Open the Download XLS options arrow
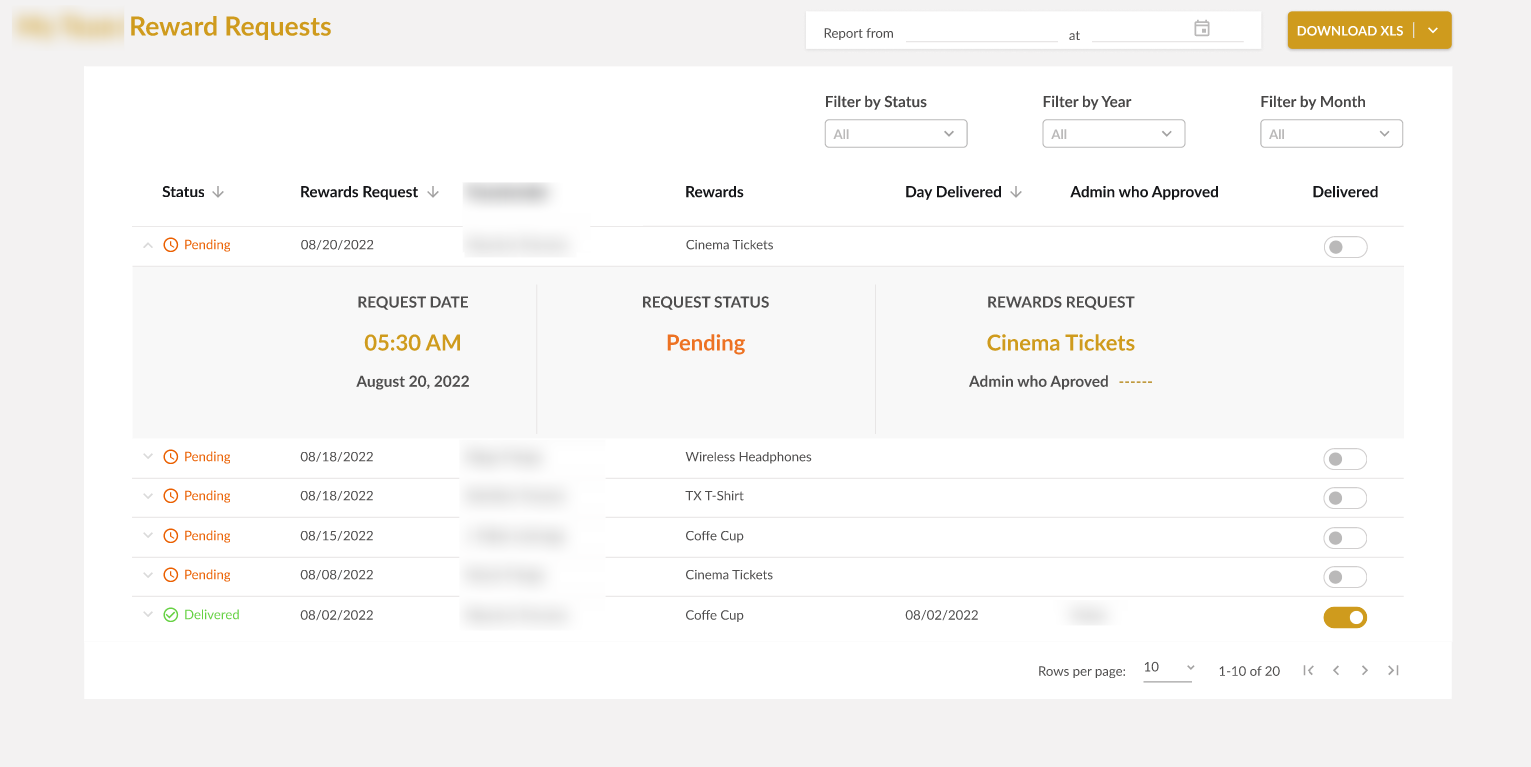This screenshot has width=1531, height=767. tap(1433, 31)
